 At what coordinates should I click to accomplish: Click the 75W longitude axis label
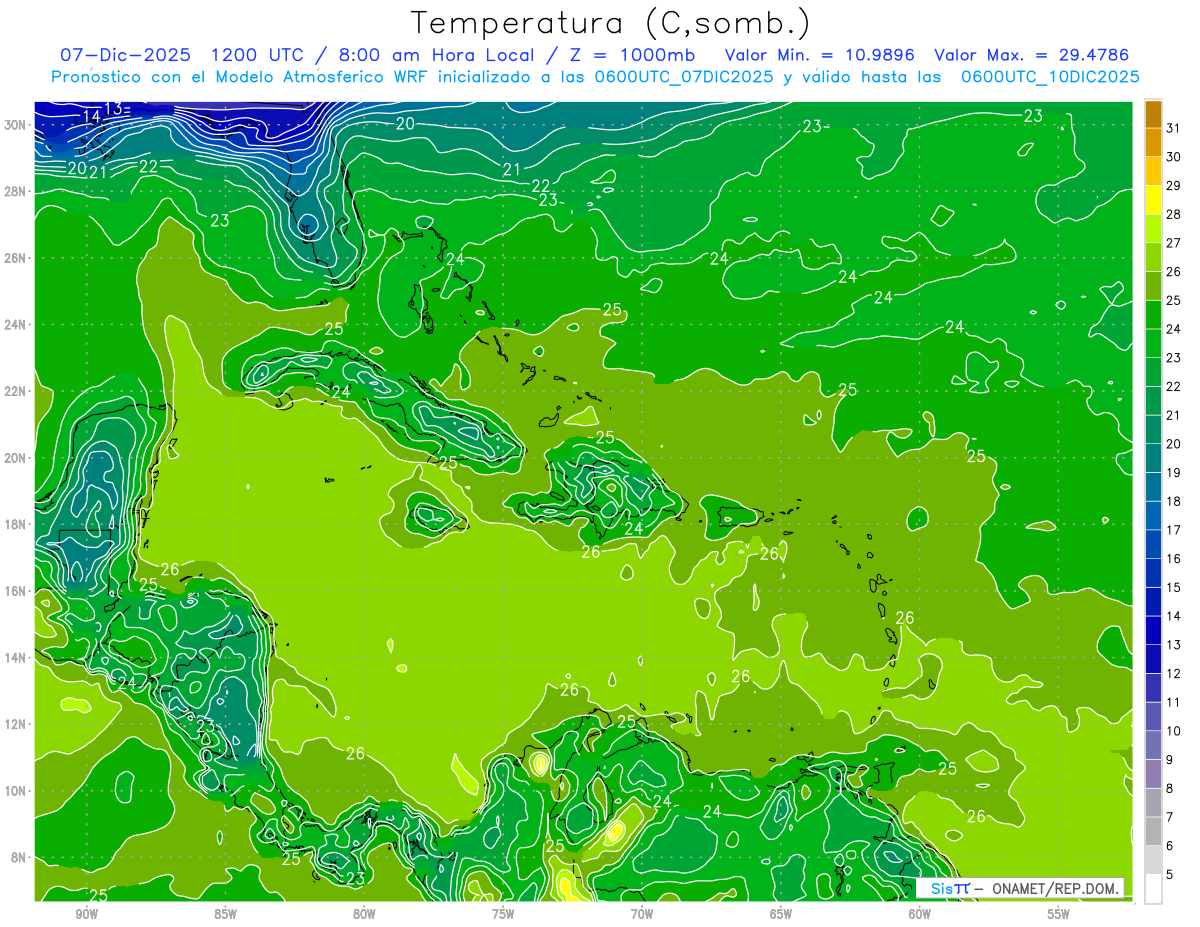tap(503, 914)
